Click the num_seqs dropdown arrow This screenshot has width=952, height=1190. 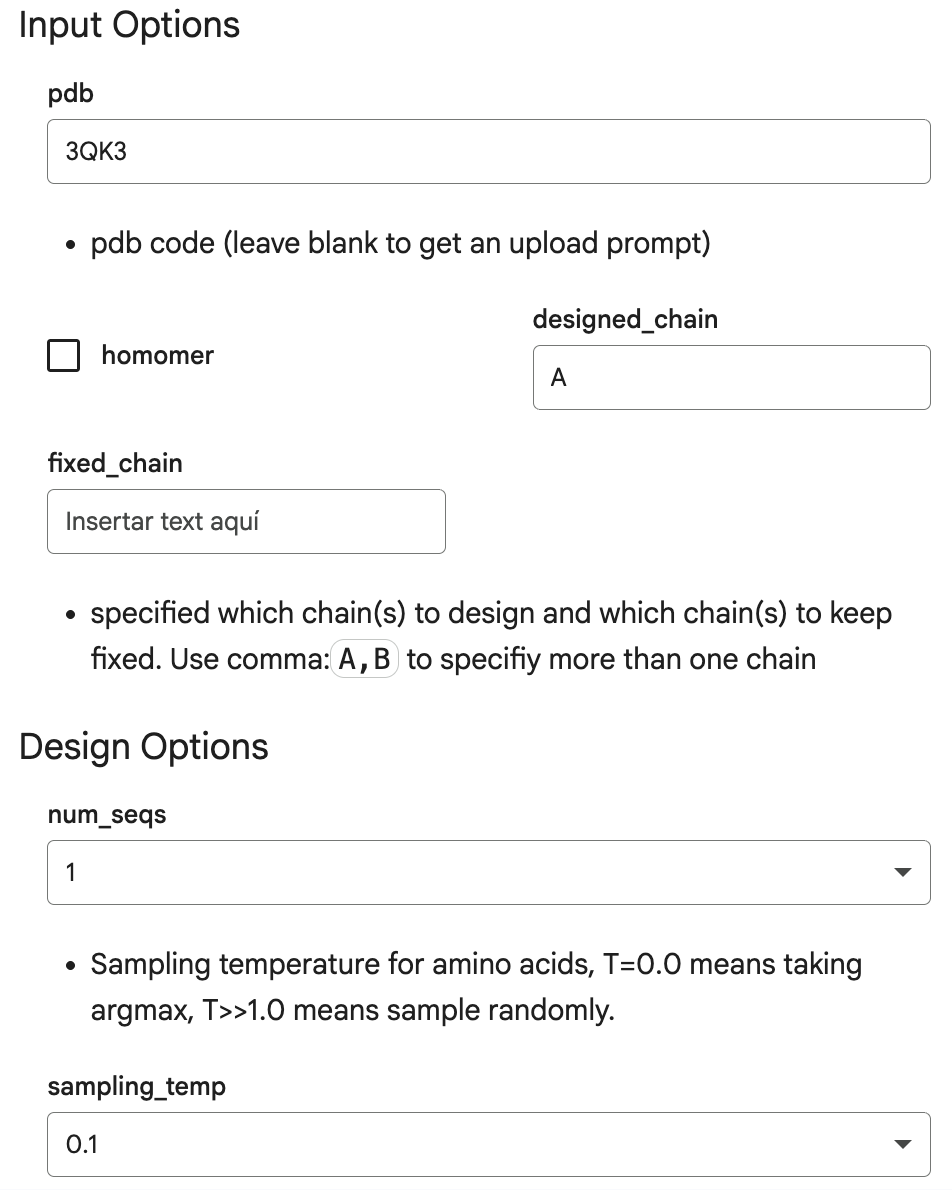coord(903,872)
